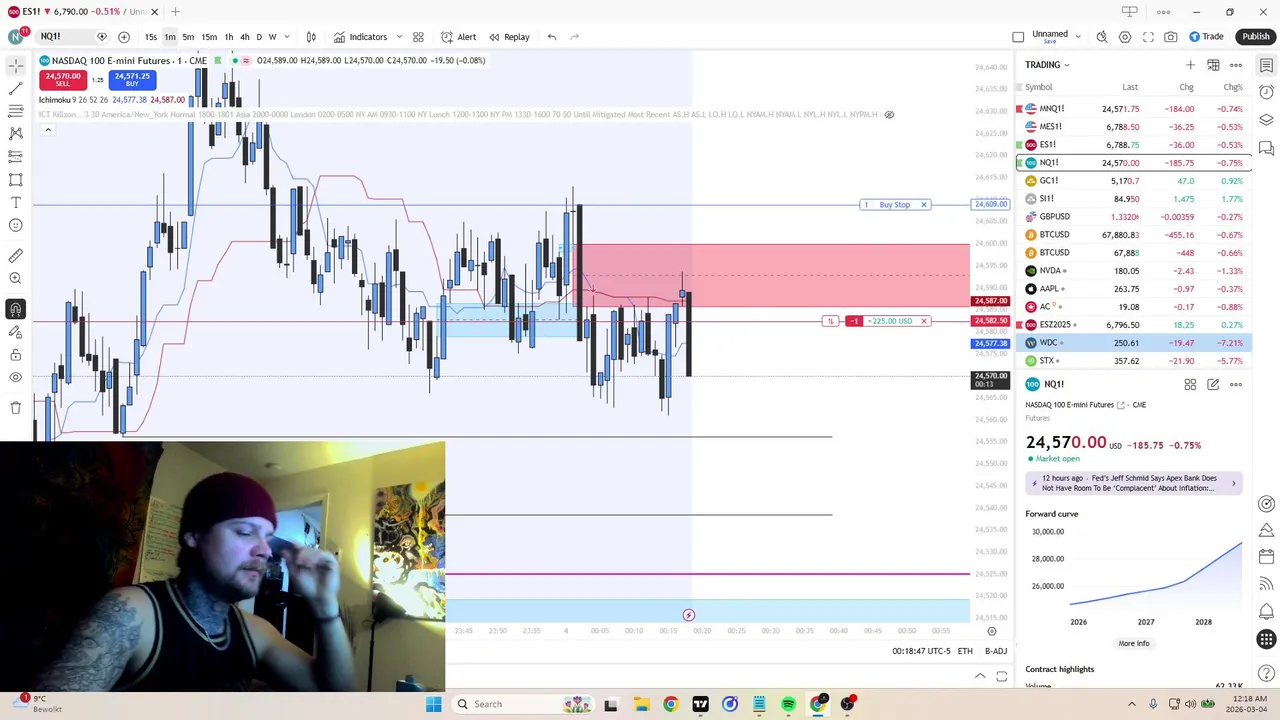The height and width of the screenshot is (720, 1280).
Task: Click the NQ1! symbol search field
Action: (x=64, y=37)
